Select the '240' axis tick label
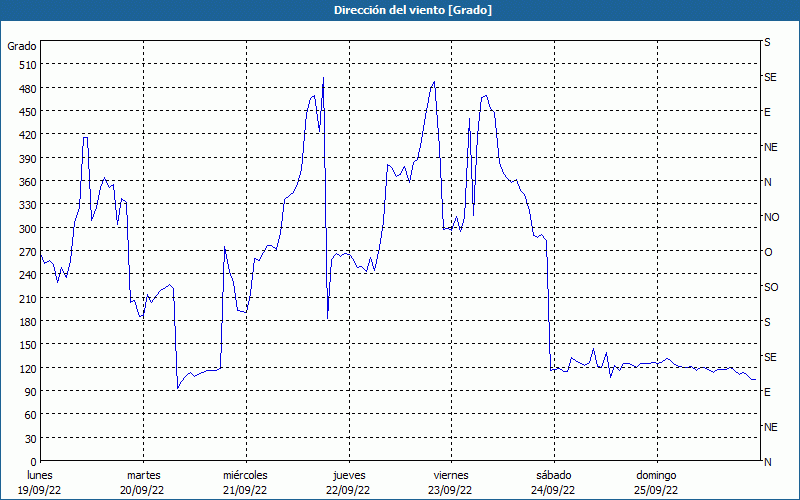The width and height of the screenshot is (800, 500). pos(28,276)
